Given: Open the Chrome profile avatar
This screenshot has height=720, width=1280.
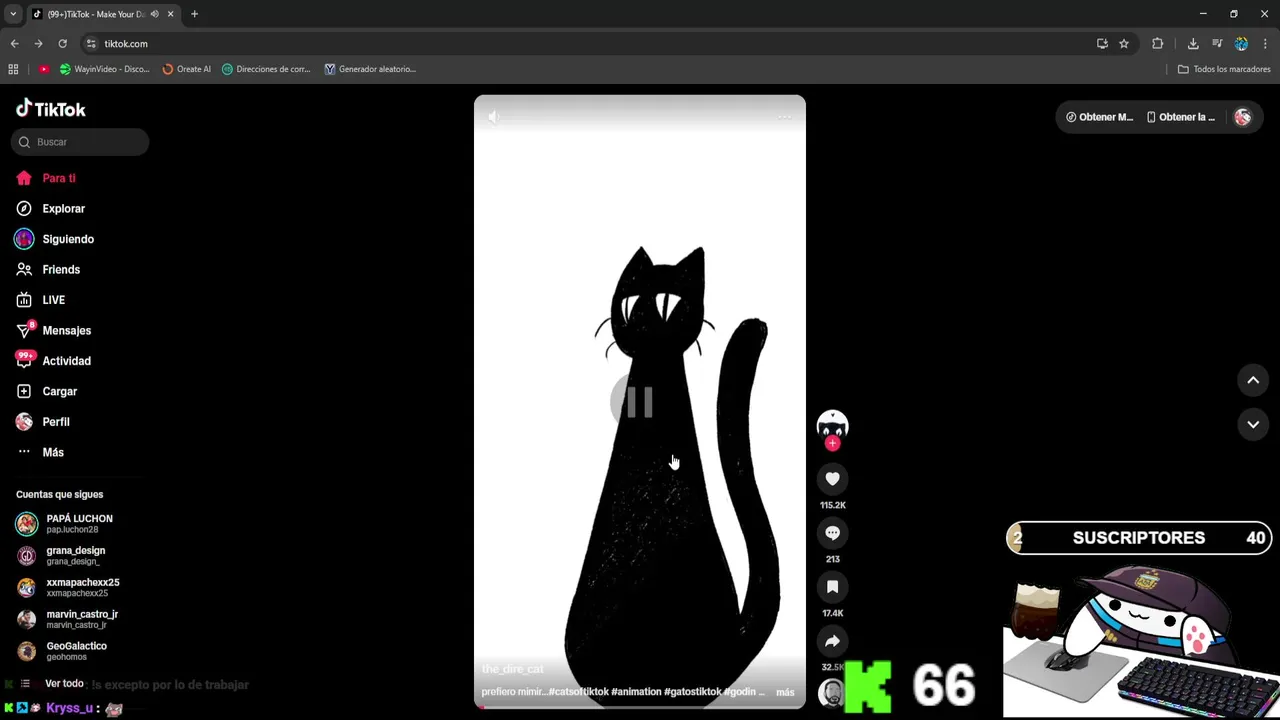Looking at the screenshot, I should 1241,44.
